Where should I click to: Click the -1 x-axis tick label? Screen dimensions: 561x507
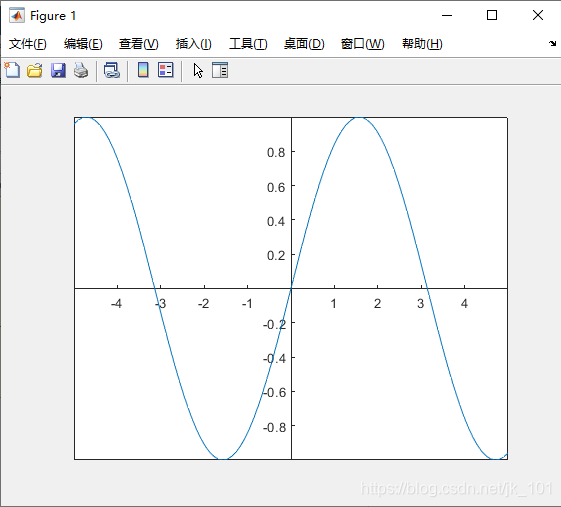point(247,304)
